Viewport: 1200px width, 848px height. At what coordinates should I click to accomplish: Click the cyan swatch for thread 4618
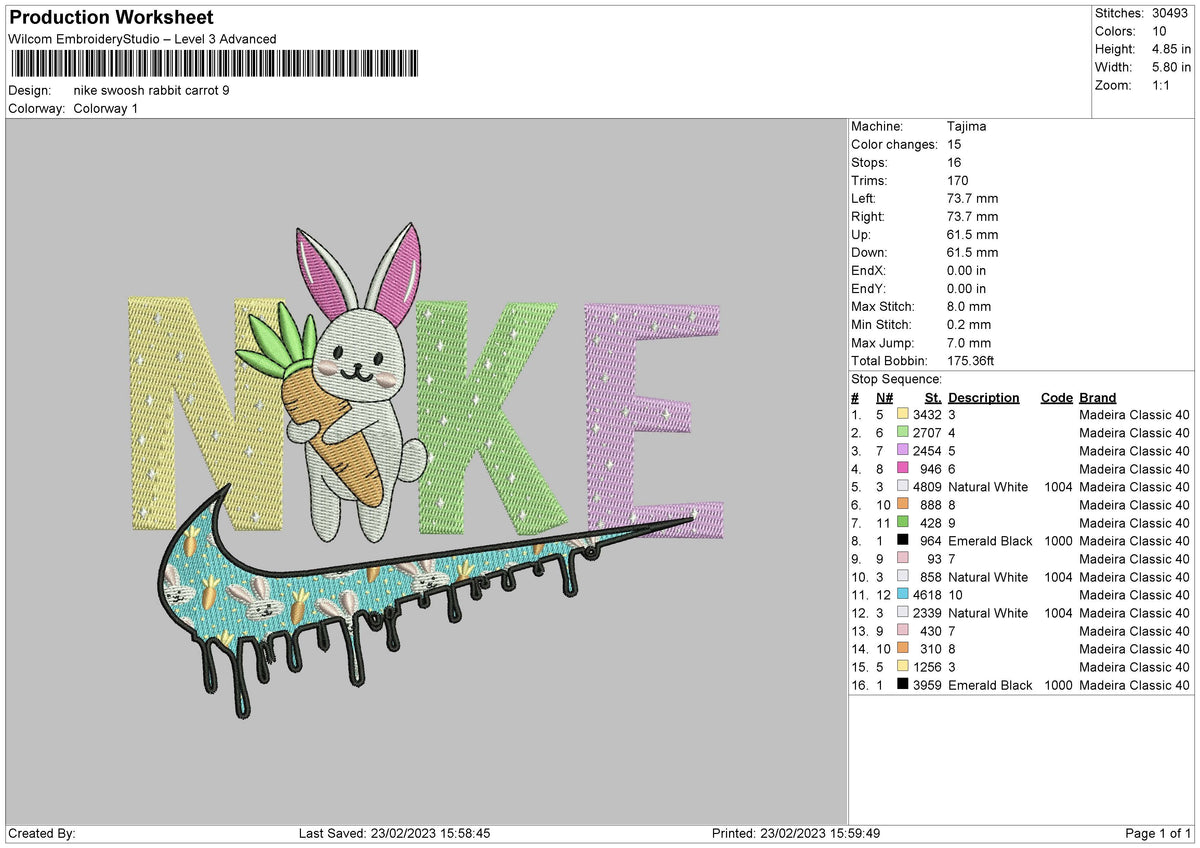pos(902,595)
